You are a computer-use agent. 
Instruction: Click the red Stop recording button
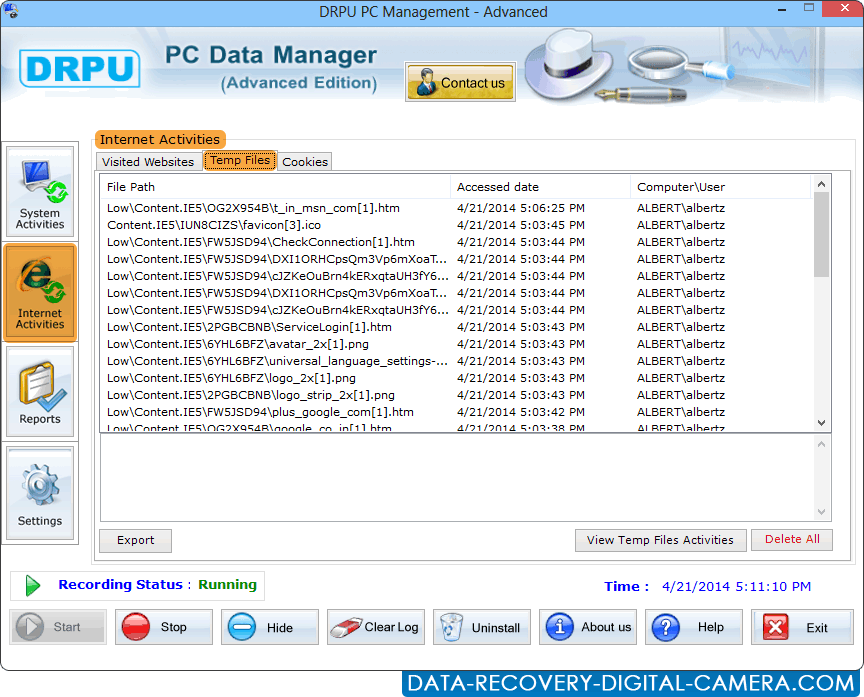[164, 627]
